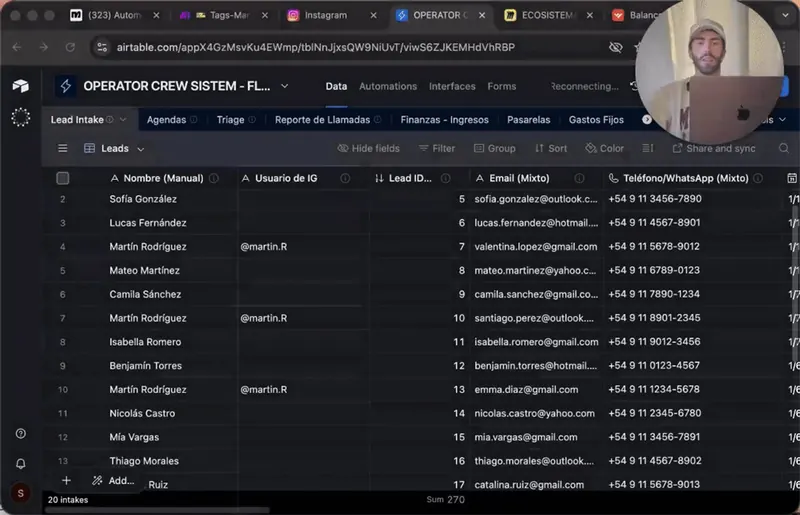Click the plus add record icon
Viewport: 800px width, 515px height.
click(66, 480)
